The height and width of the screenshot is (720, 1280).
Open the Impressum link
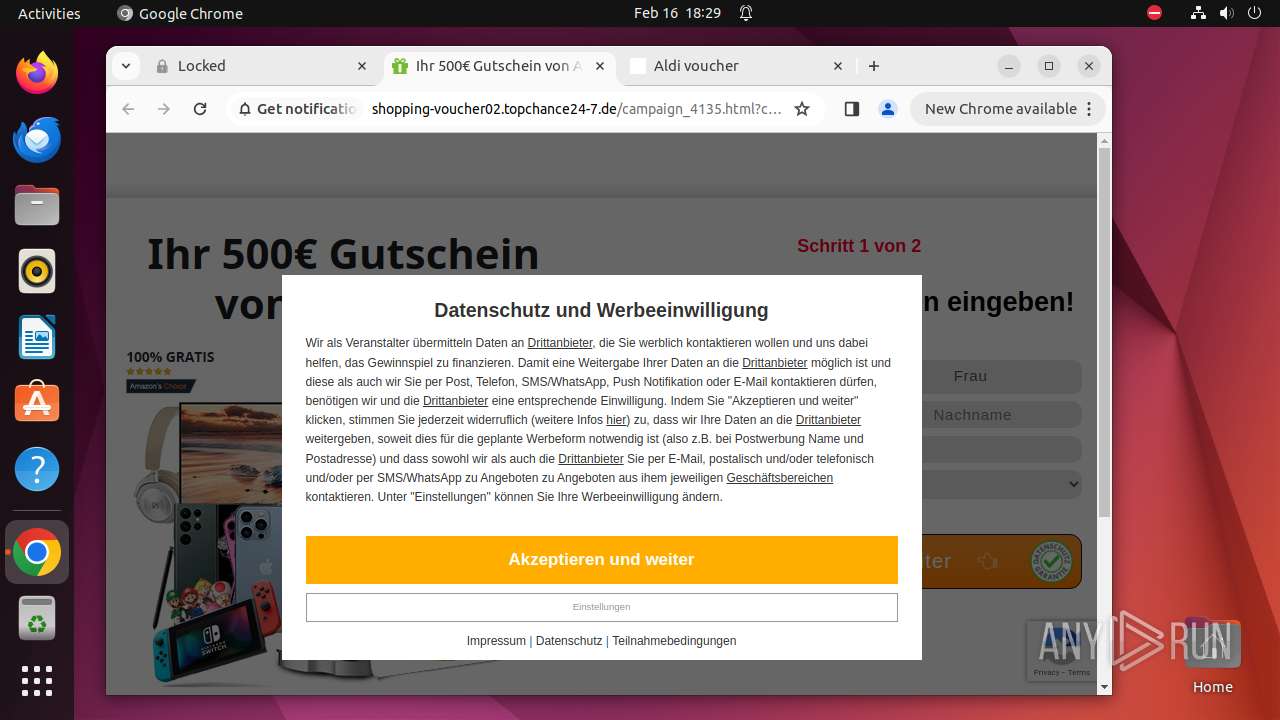496,641
